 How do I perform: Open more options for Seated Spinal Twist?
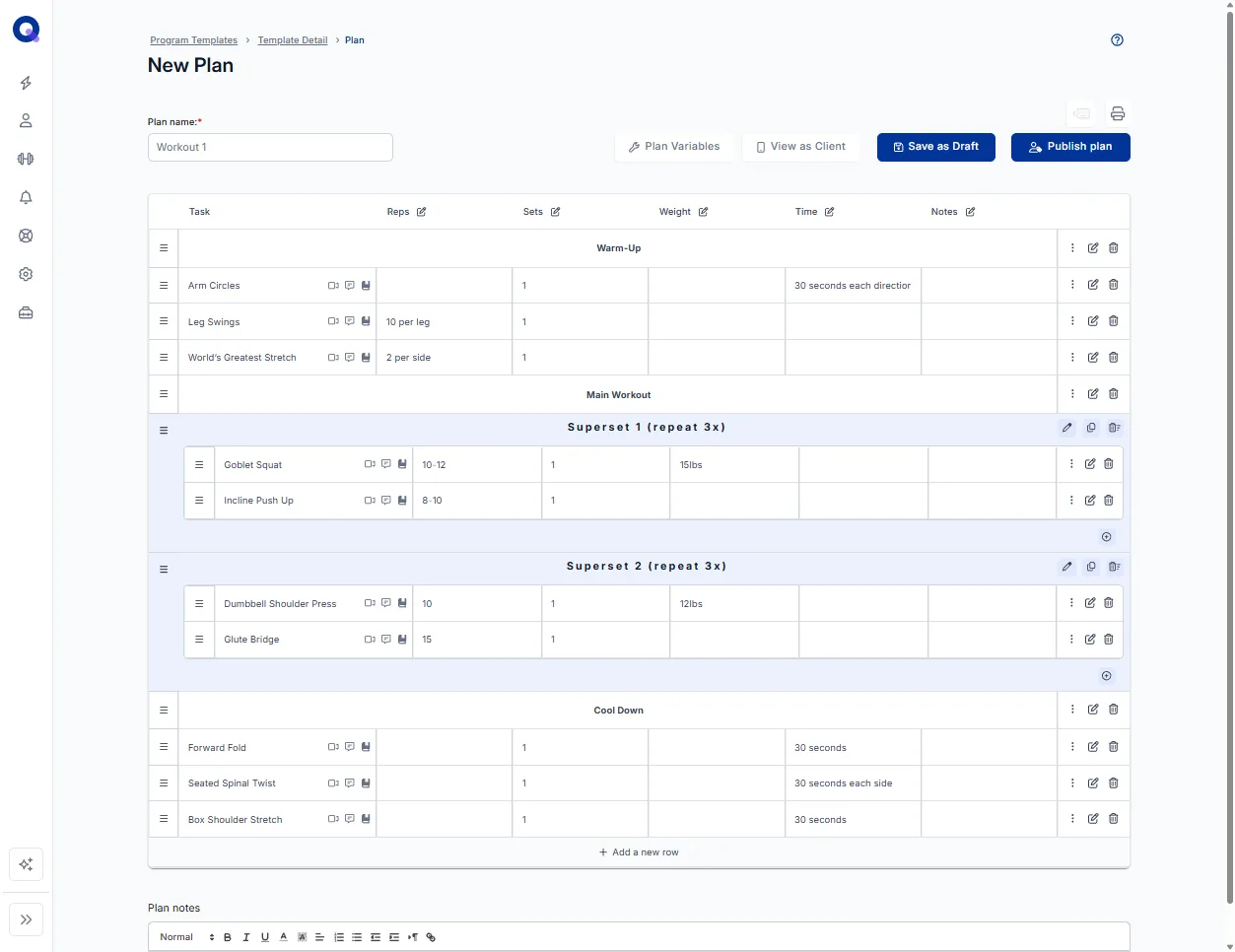(x=1072, y=783)
